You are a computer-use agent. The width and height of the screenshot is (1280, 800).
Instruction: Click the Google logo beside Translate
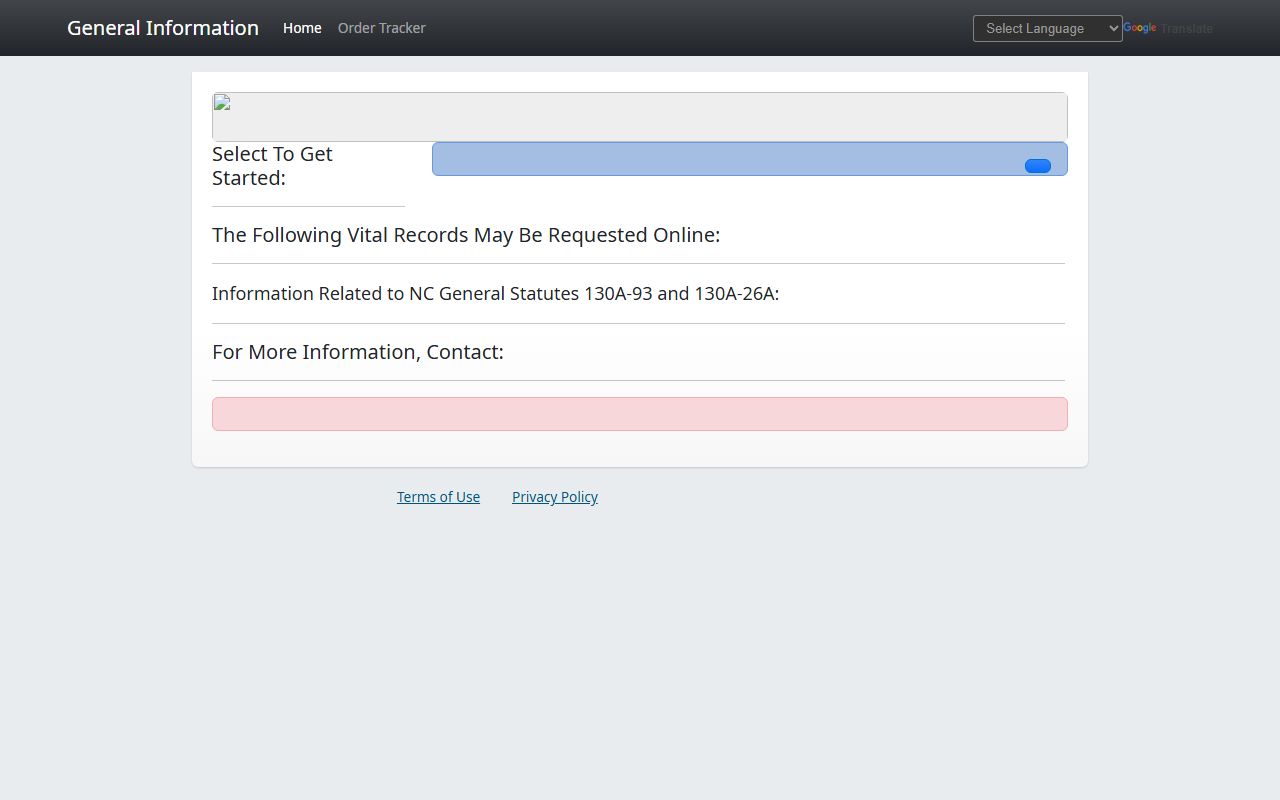(1140, 28)
